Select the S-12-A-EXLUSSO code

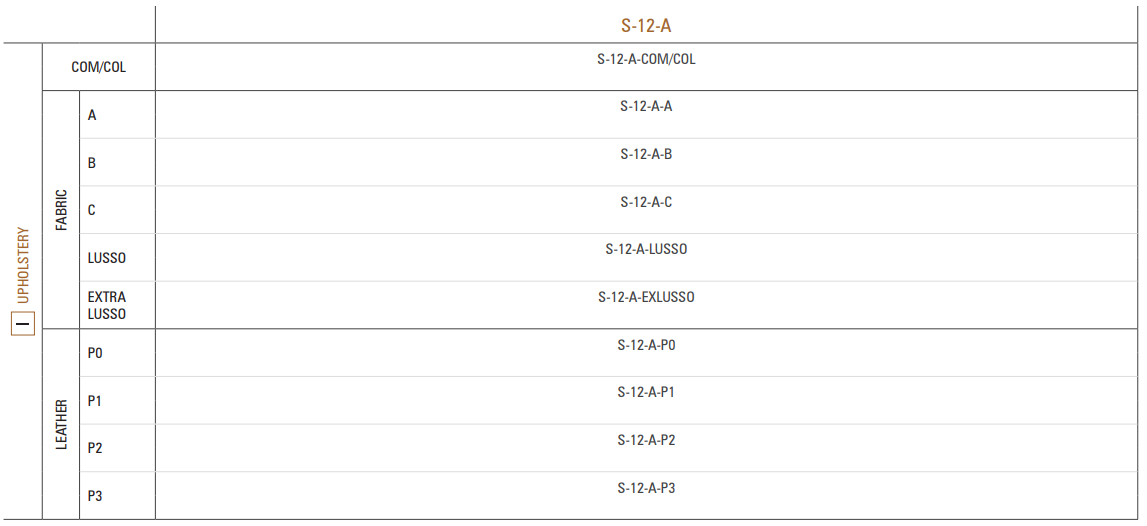646,297
